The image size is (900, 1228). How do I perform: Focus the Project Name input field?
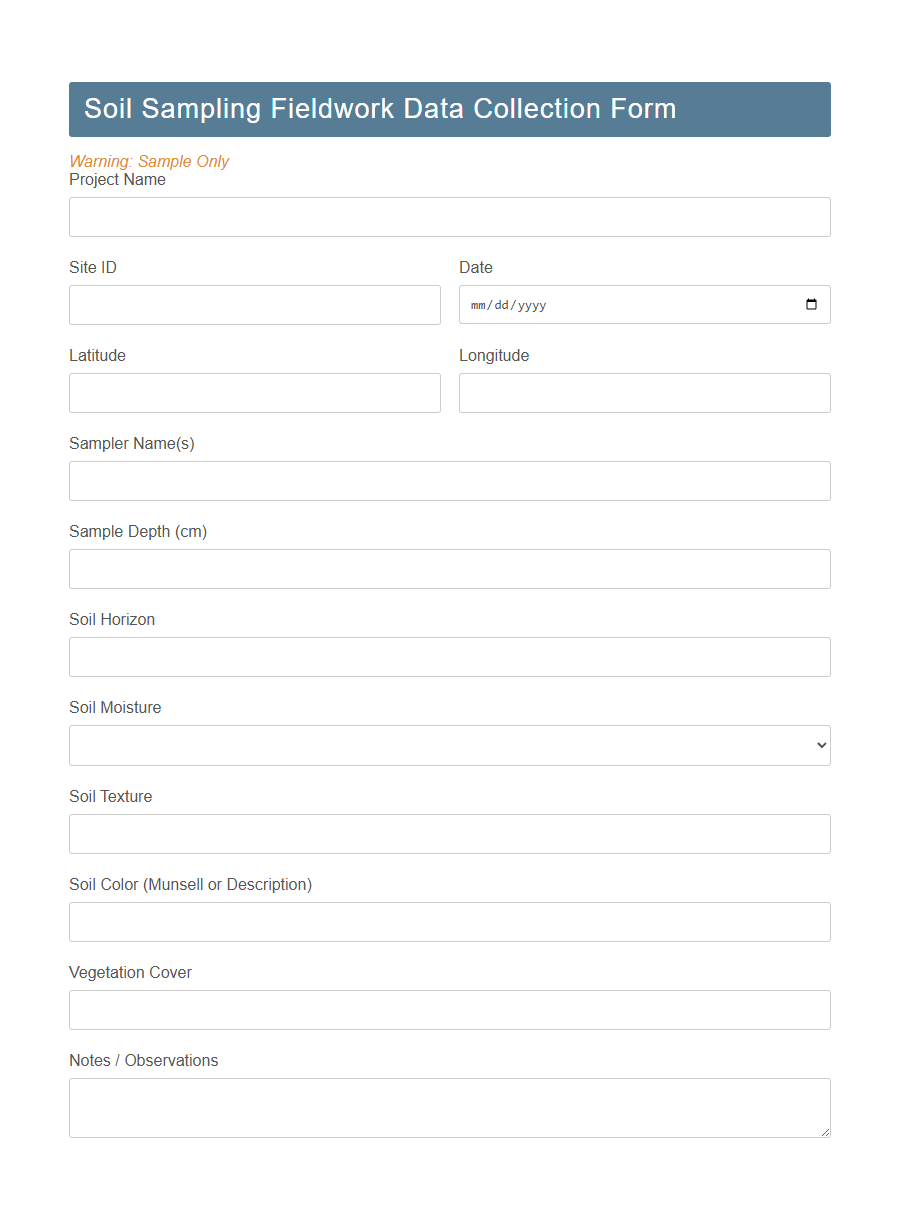(x=450, y=217)
